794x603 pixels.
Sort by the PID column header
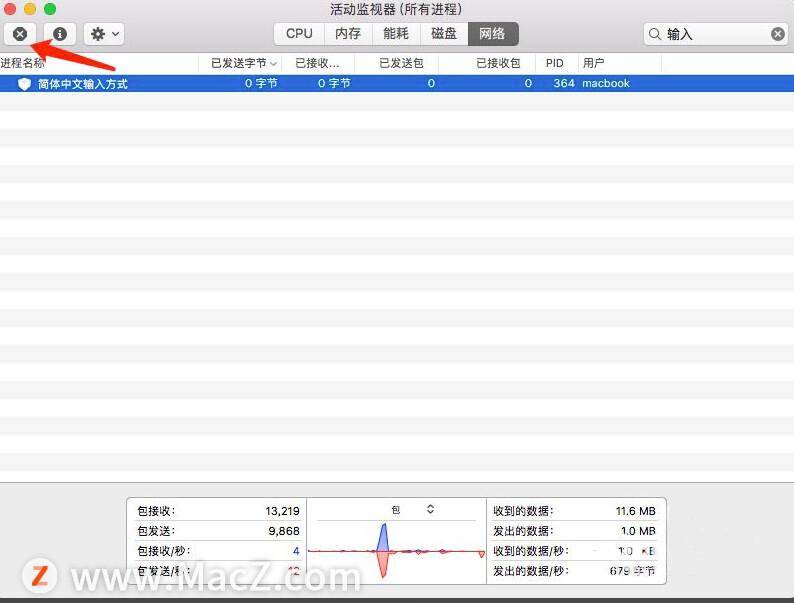[x=556, y=63]
